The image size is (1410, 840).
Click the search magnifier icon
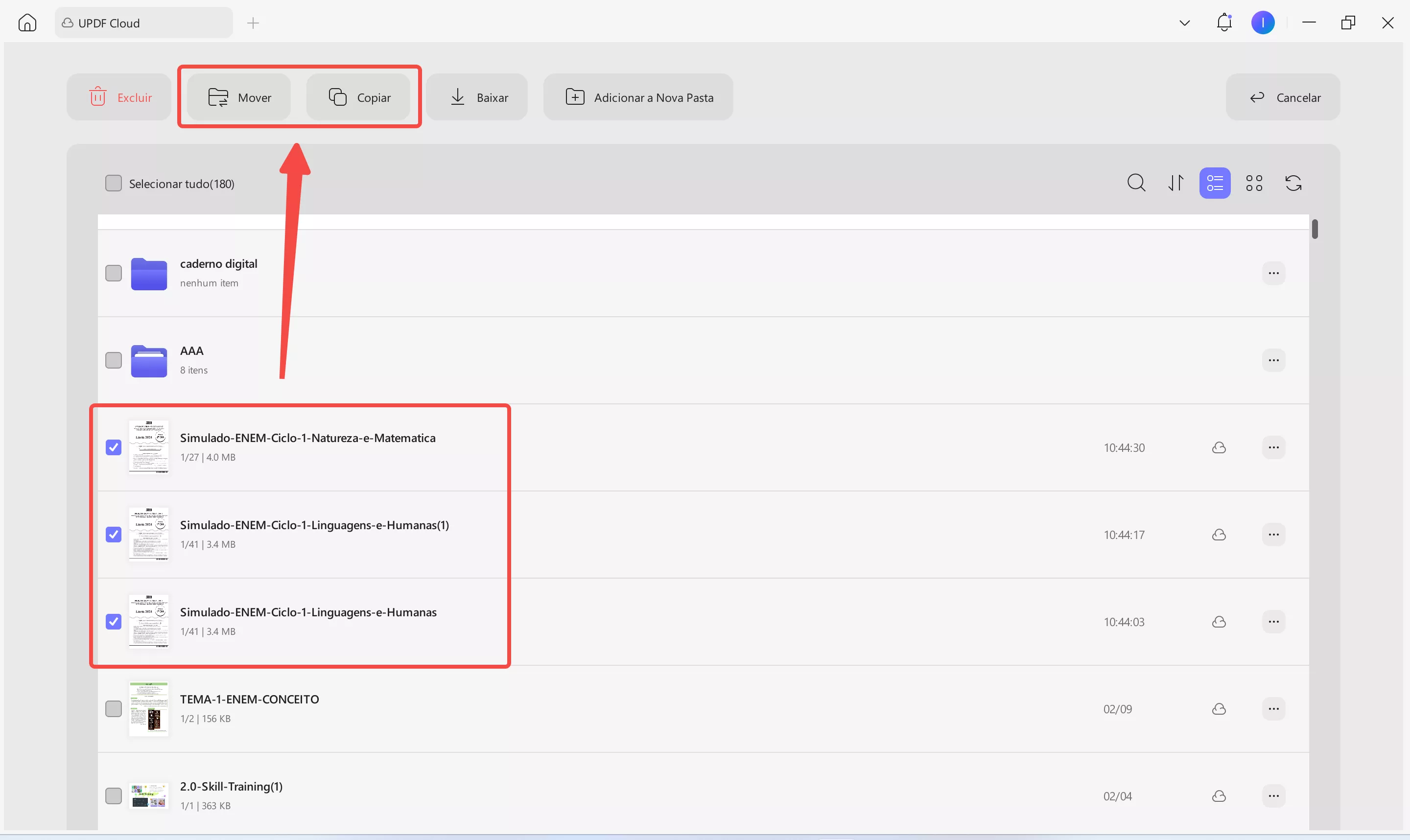(1136, 183)
